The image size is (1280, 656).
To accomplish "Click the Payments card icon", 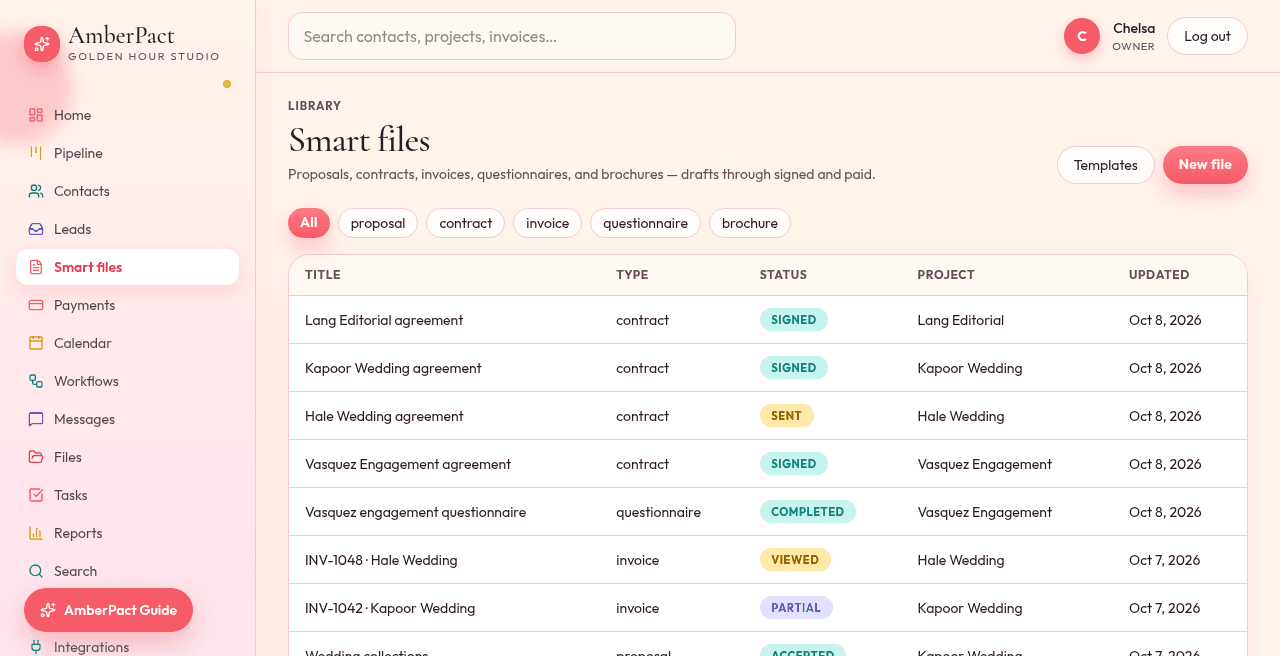I will click(x=36, y=305).
